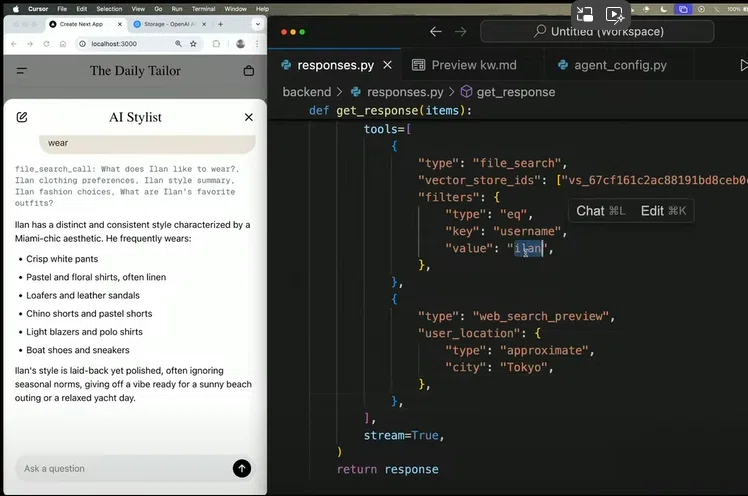Click the sticky 'def get_response(items):' header line
Screen dimensions: 748x496
pos(390,111)
